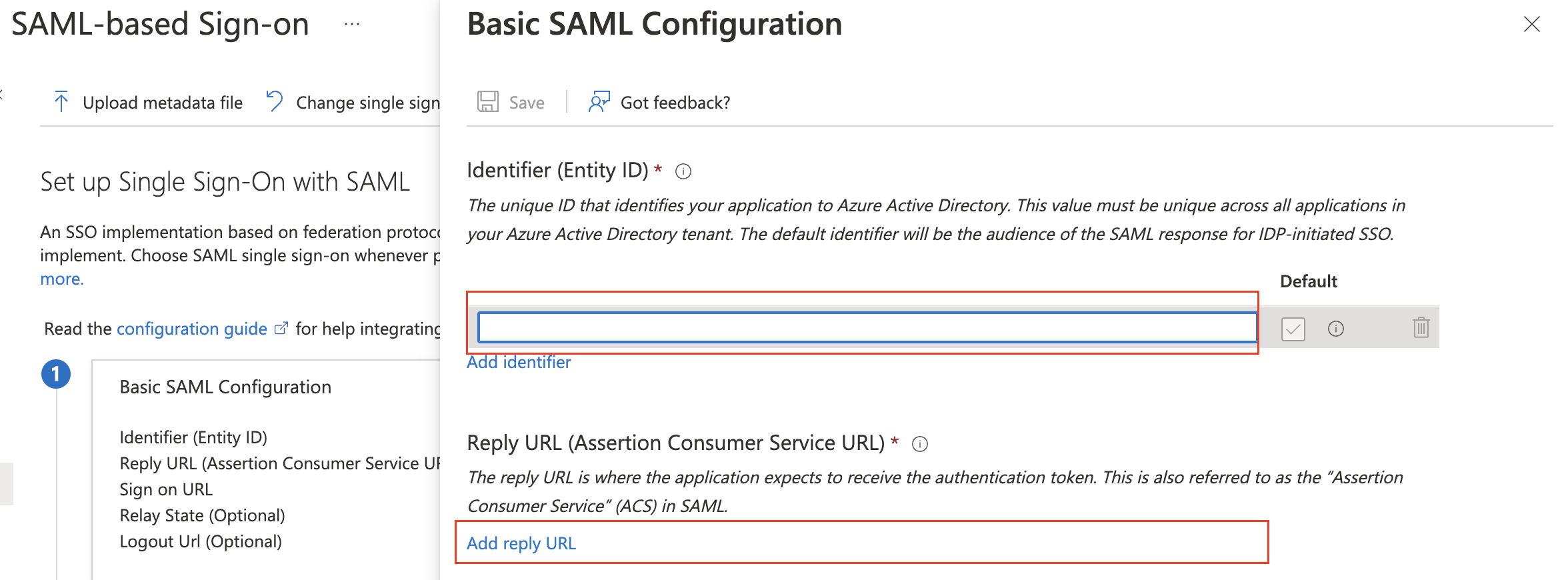Click the Add reply URL link
Image resolution: width=1568 pixels, height=580 pixels.
tap(521, 543)
